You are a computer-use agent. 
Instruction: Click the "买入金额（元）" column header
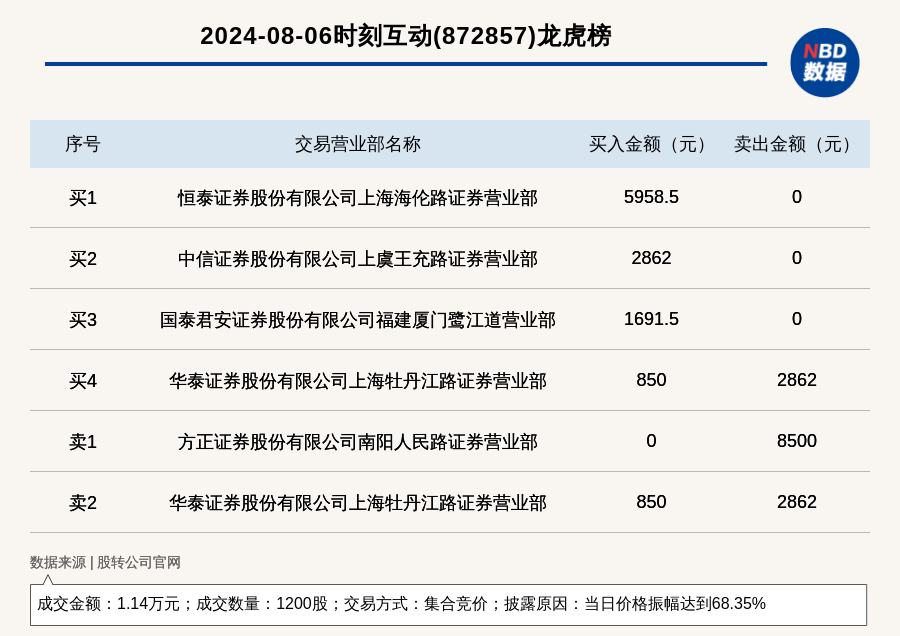(651, 144)
